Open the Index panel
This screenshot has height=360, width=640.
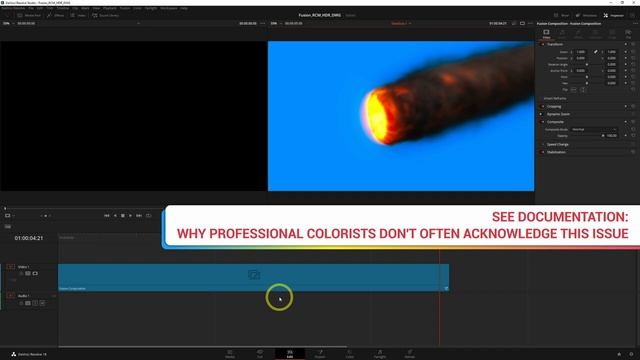click(x=78, y=15)
